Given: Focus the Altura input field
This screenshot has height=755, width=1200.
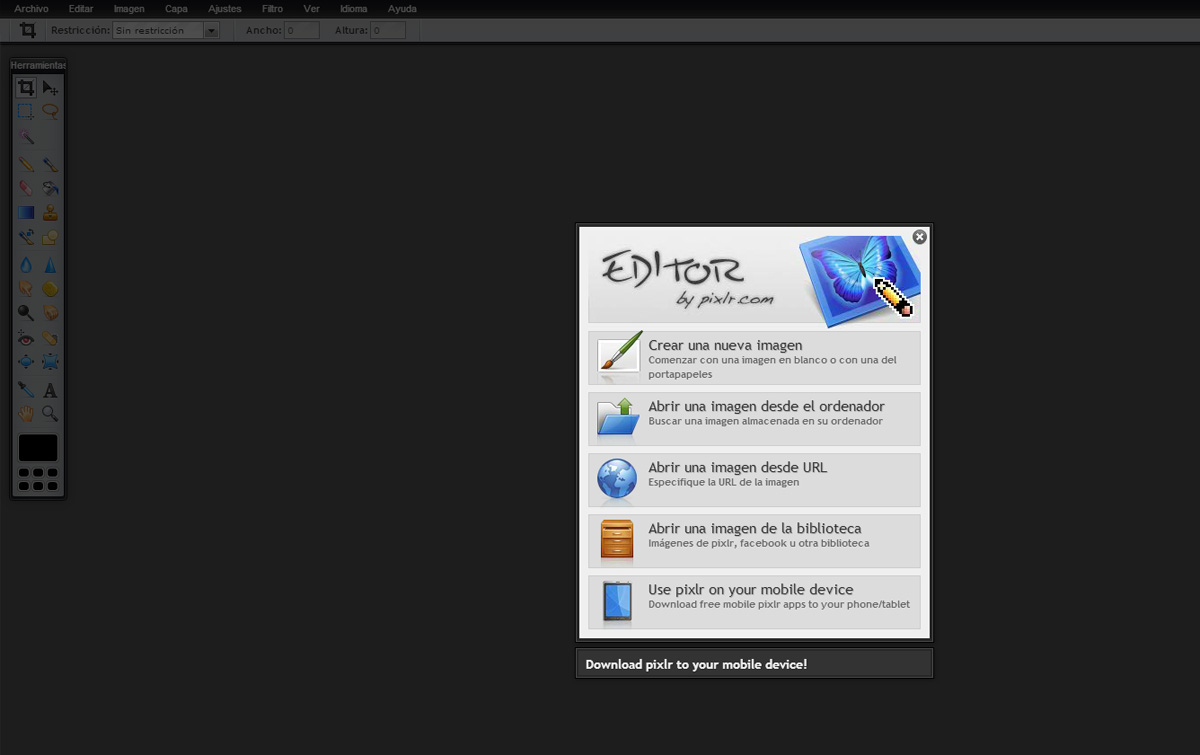Looking at the screenshot, I should pos(388,31).
